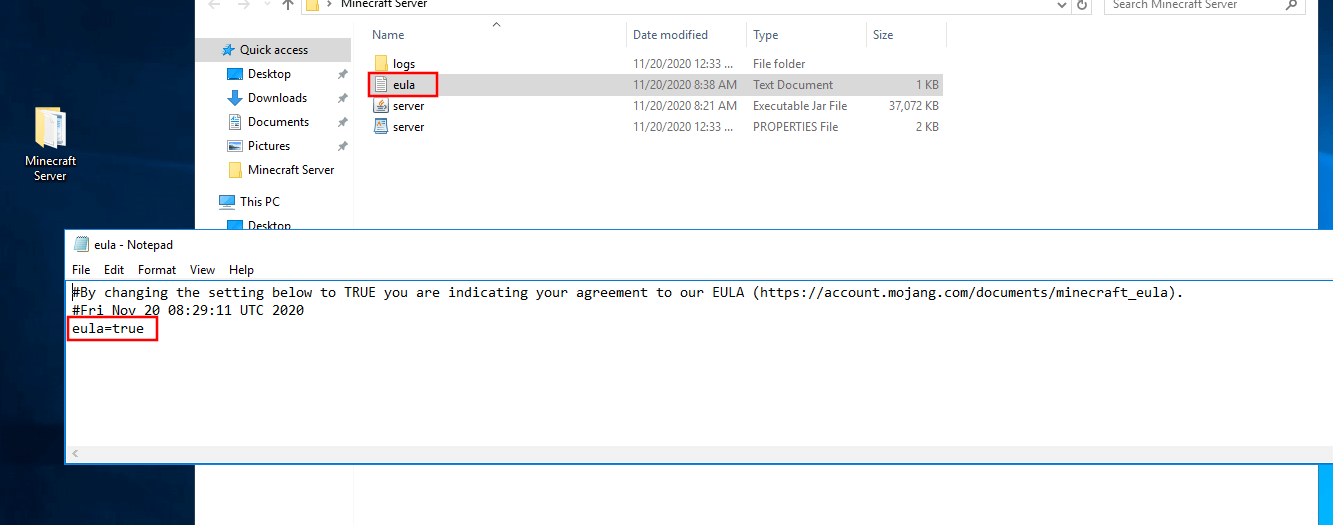Sort files by Date modified column
1333x525 pixels.
click(670, 35)
